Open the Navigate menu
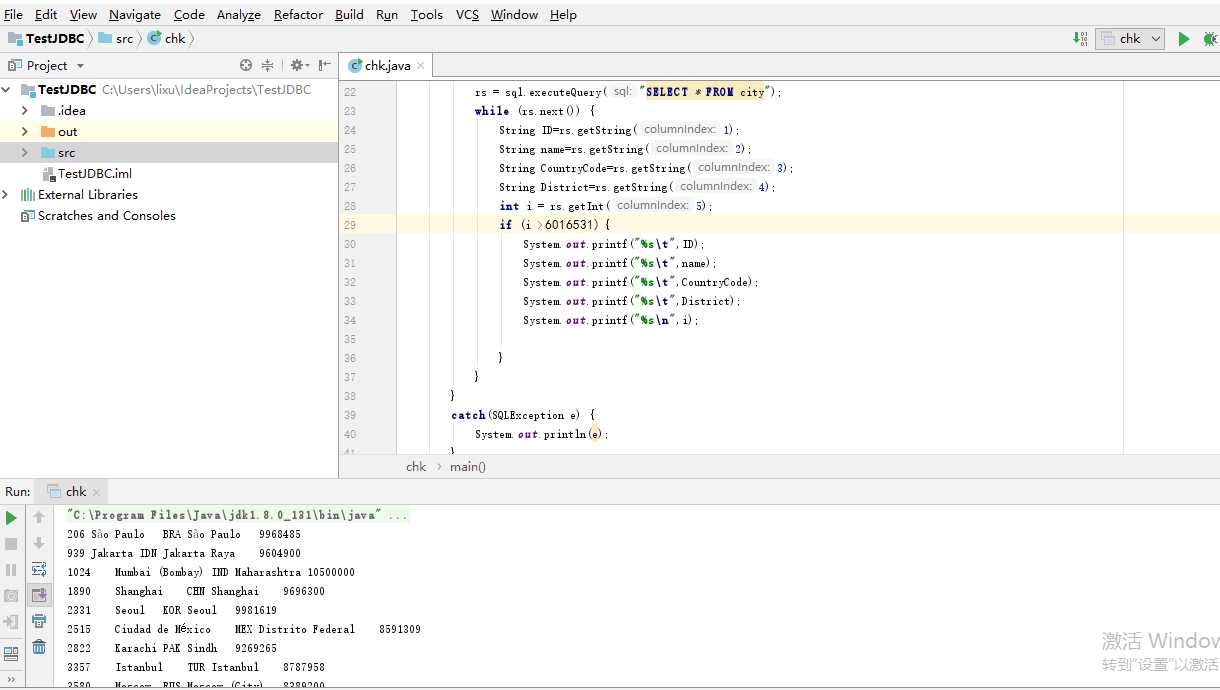1220x690 pixels. coord(135,14)
